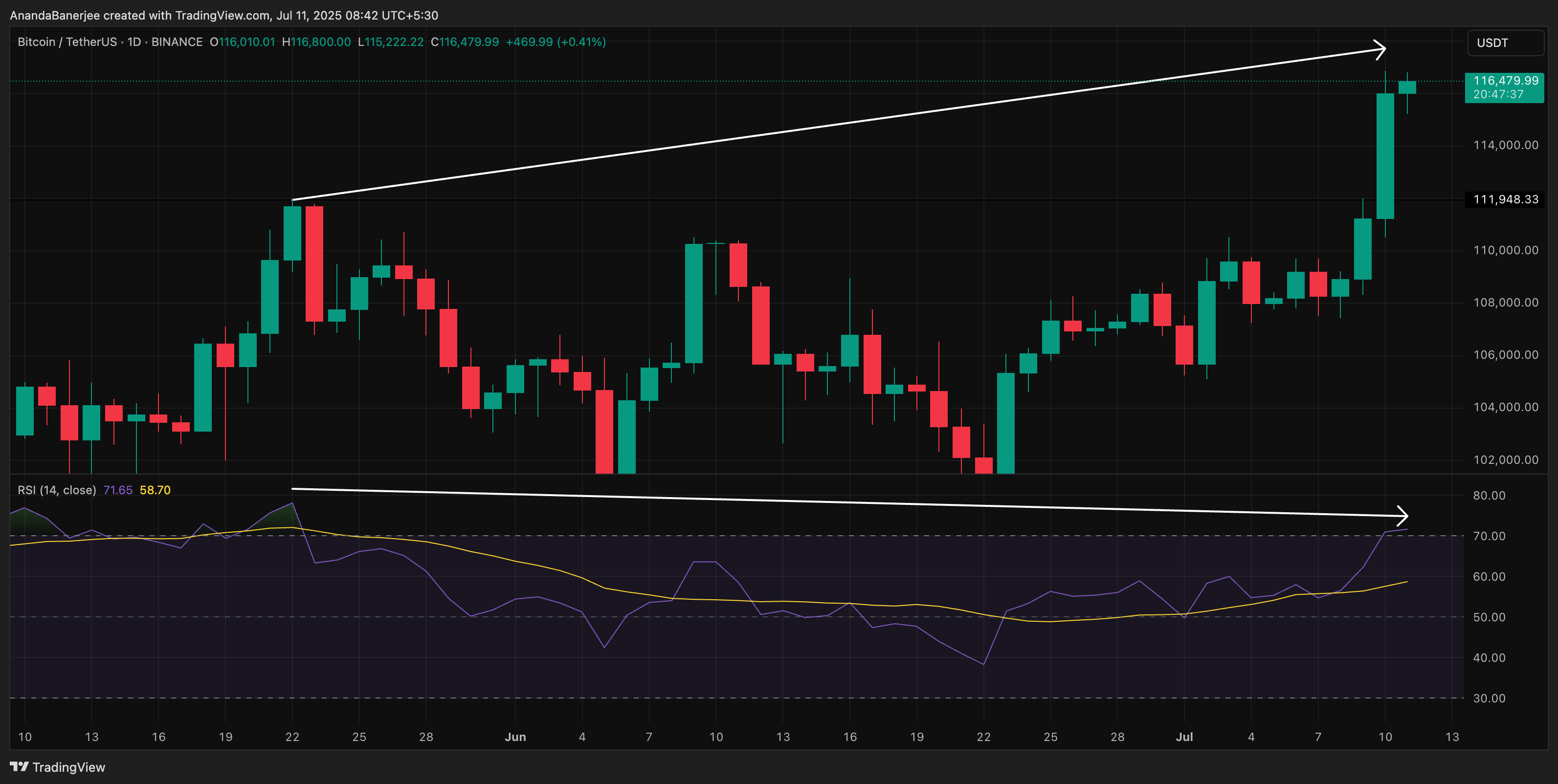Screen dimensions: 1558x784
Task: Click the TradingView logo icon
Action: [20, 766]
